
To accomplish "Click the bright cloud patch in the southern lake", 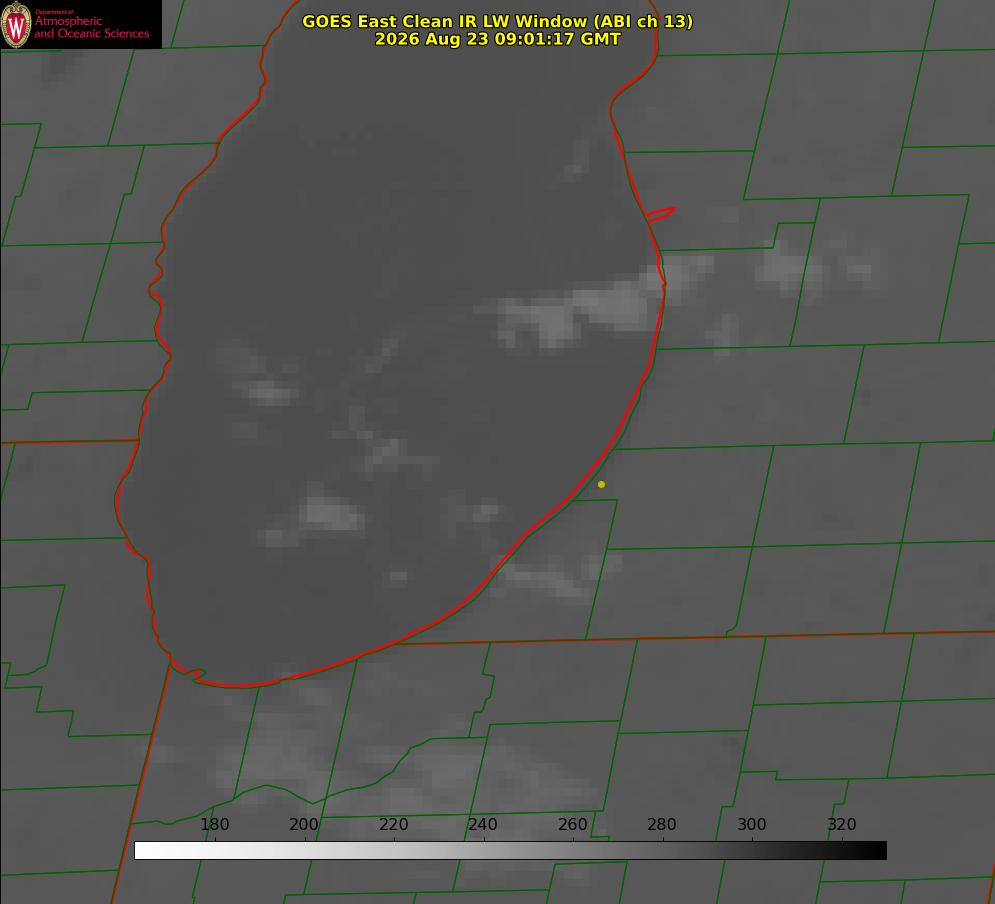I will point(330,513).
